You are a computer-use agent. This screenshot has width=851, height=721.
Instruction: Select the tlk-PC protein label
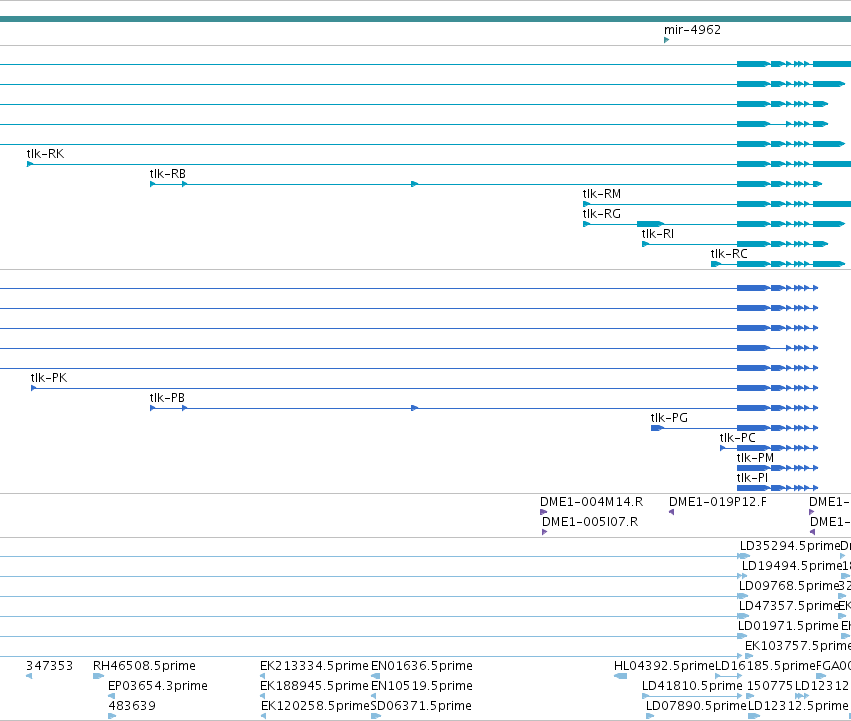point(737,438)
